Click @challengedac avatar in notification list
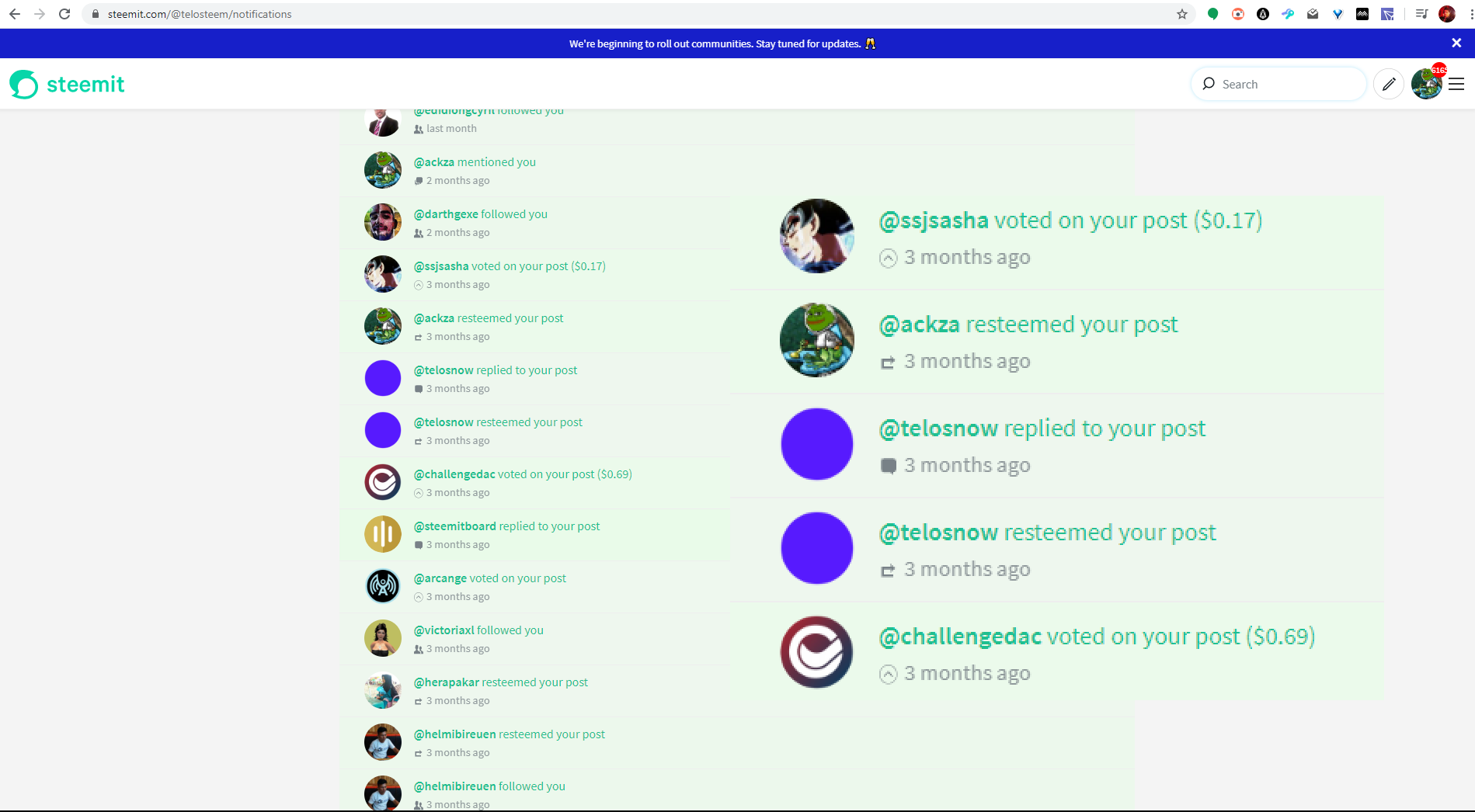The width and height of the screenshot is (1475, 812). click(383, 482)
